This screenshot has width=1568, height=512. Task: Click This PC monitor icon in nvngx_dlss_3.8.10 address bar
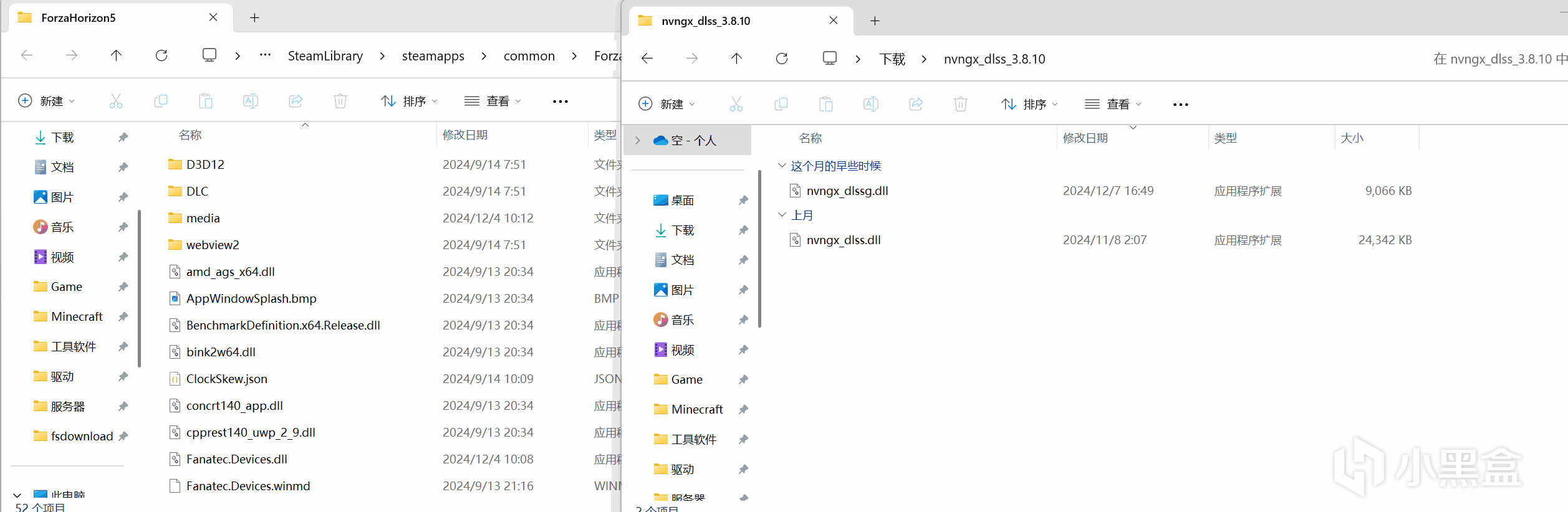pyautogui.click(x=830, y=59)
